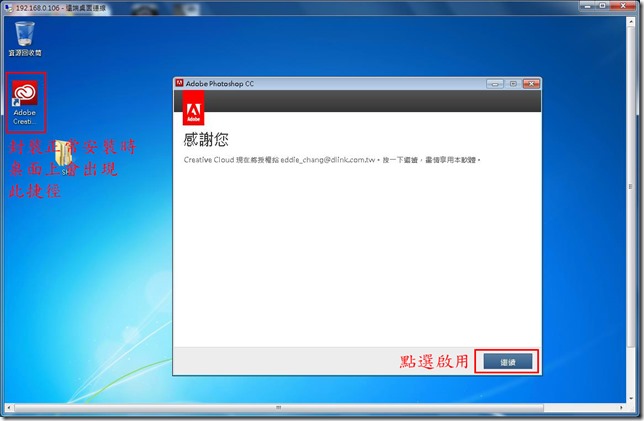Image resolution: width=644 pixels, height=421 pixels.
Task: Click the red Adobe logo in dialog
Action: click(x=193, y=110)
